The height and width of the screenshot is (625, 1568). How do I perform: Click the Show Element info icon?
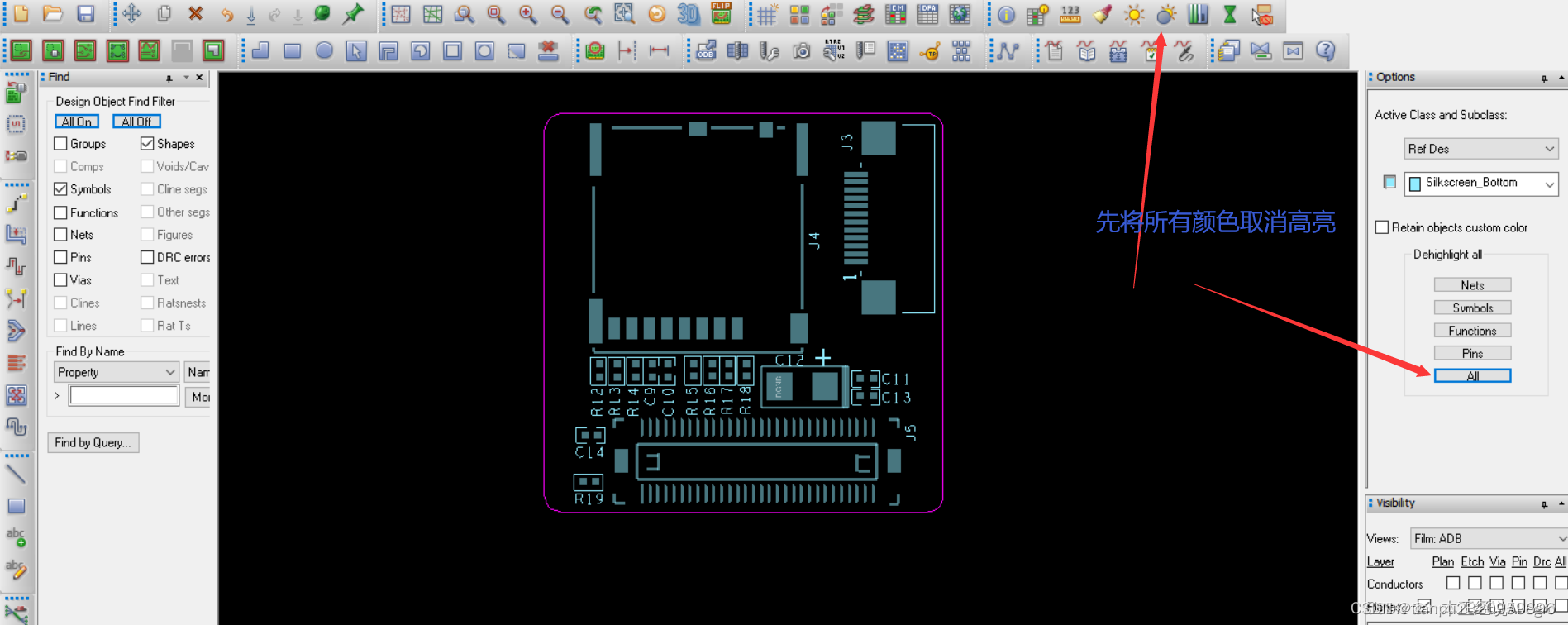click(x=1006, y=14)
